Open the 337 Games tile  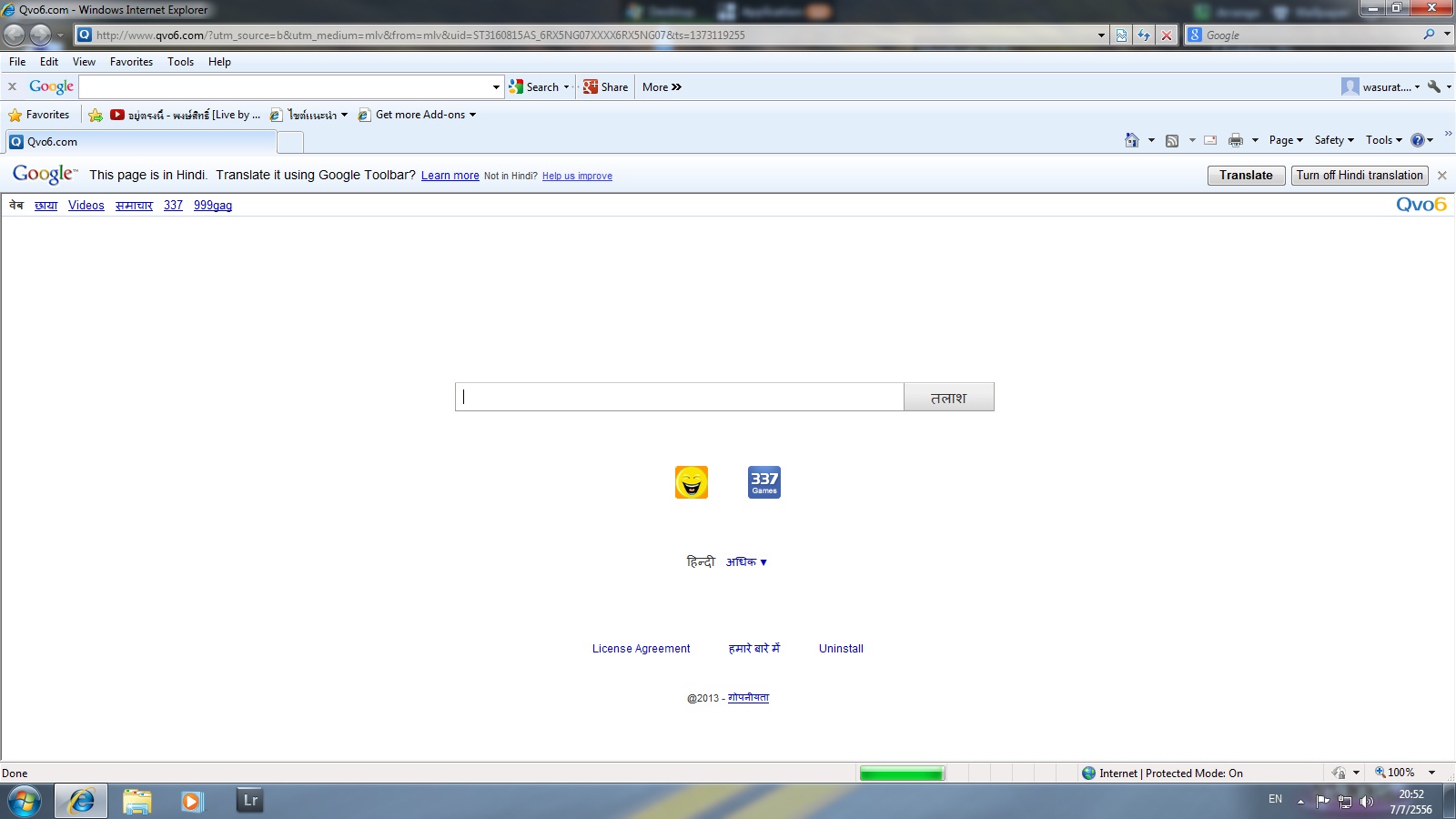764,482
